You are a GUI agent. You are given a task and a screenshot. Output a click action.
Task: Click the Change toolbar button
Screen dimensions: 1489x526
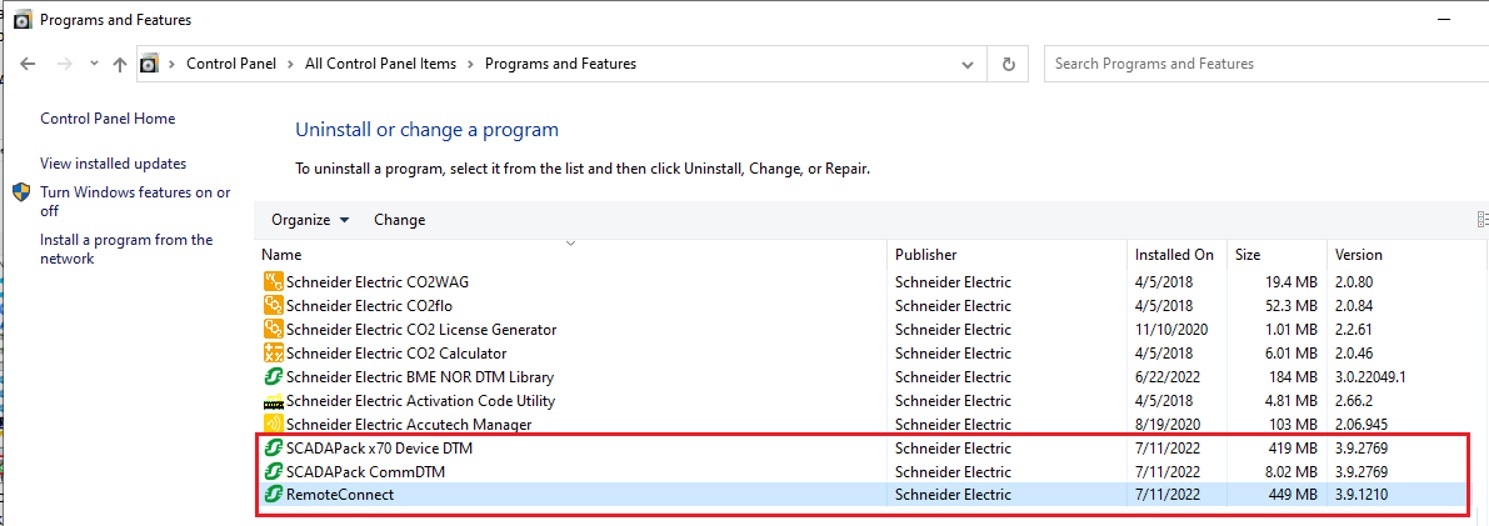[x=399, y=220]
